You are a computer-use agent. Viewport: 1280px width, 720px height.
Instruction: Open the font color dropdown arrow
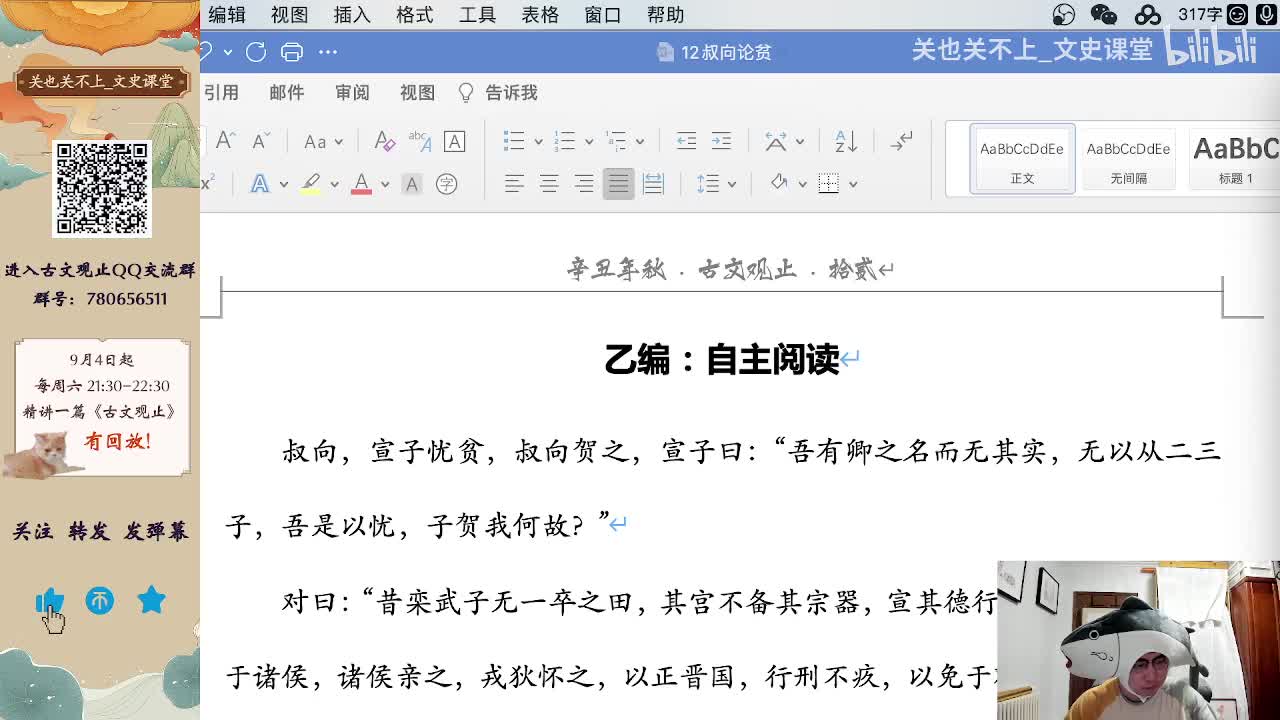coord(385,185)
